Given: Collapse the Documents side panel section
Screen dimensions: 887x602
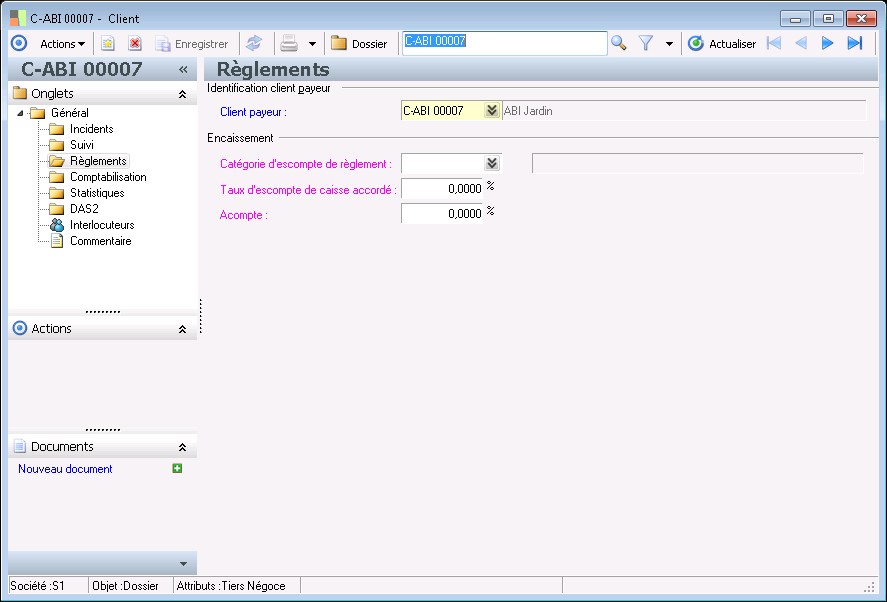Looking at the screenshot, I should click(182, 448).
